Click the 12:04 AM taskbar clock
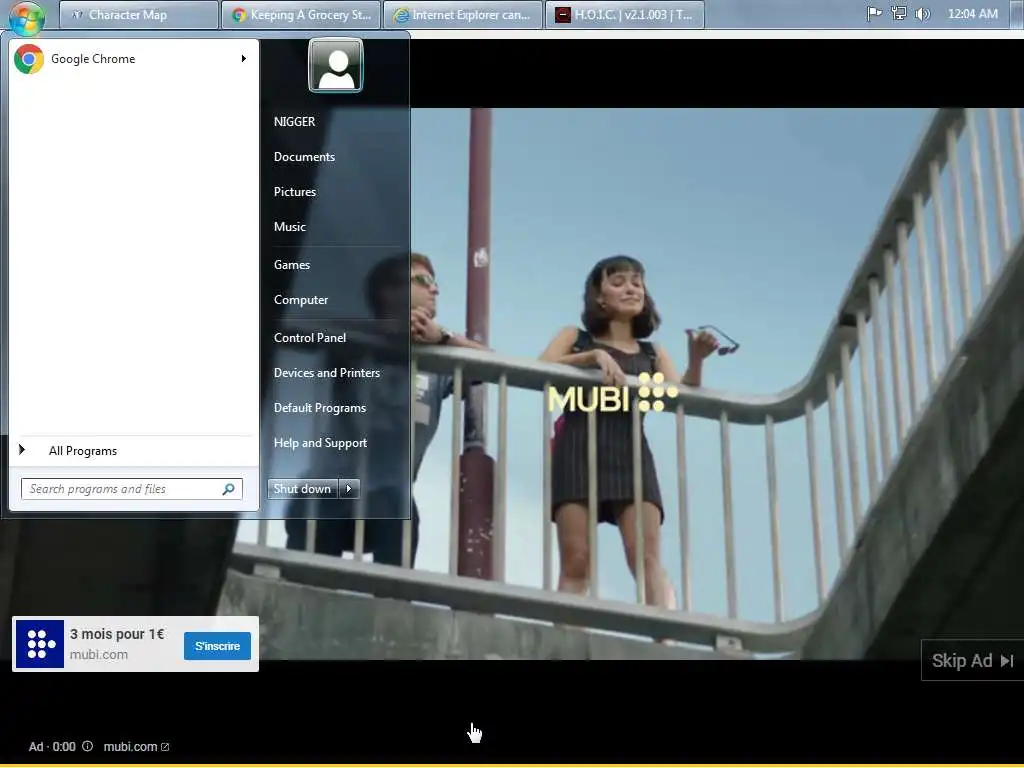Screen dimensions: 1024x768 coord(972,14)
